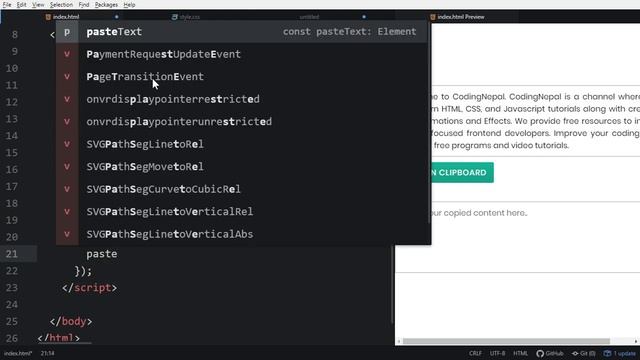Click the HTML file icon on index.html tab
The width and height of the screenshot is (640, 360).
[48, 17]
